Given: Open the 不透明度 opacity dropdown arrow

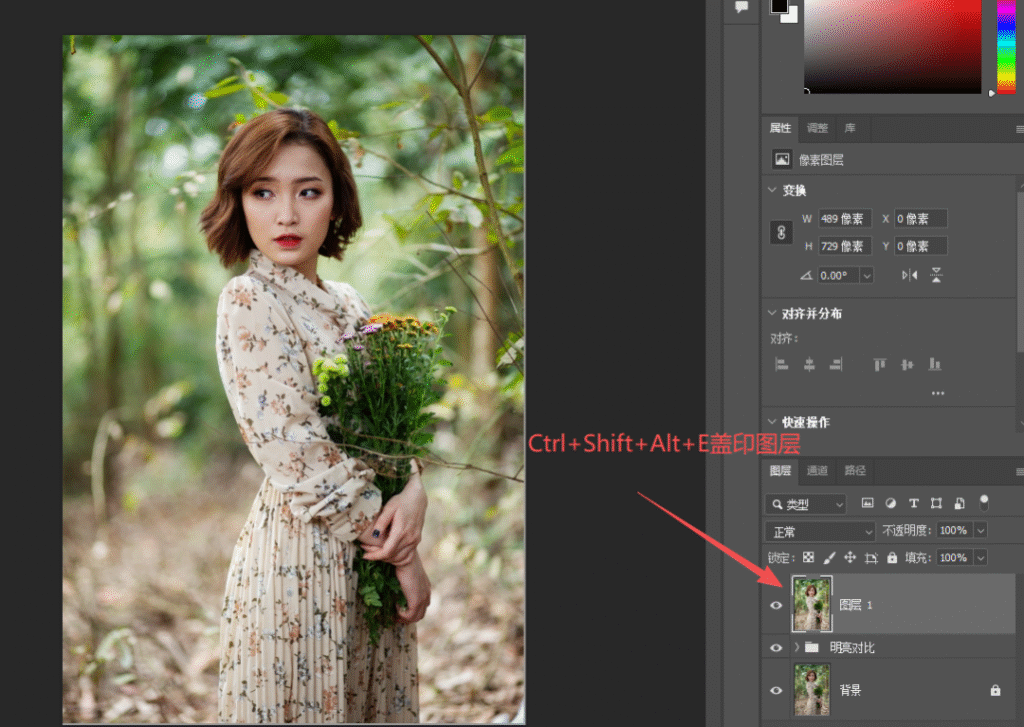Looking at the screenshot, I should [x=981, y=530].
